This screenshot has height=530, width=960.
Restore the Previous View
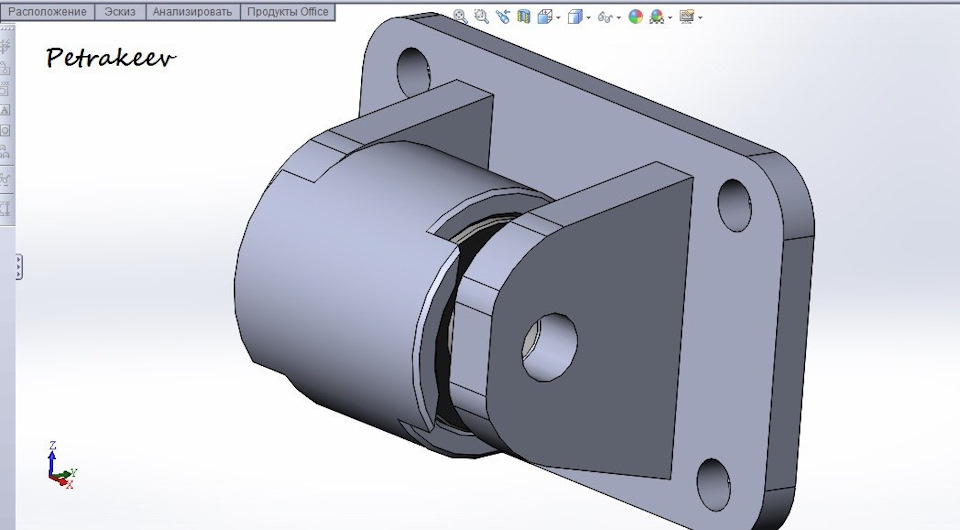[x=503, y=17]
